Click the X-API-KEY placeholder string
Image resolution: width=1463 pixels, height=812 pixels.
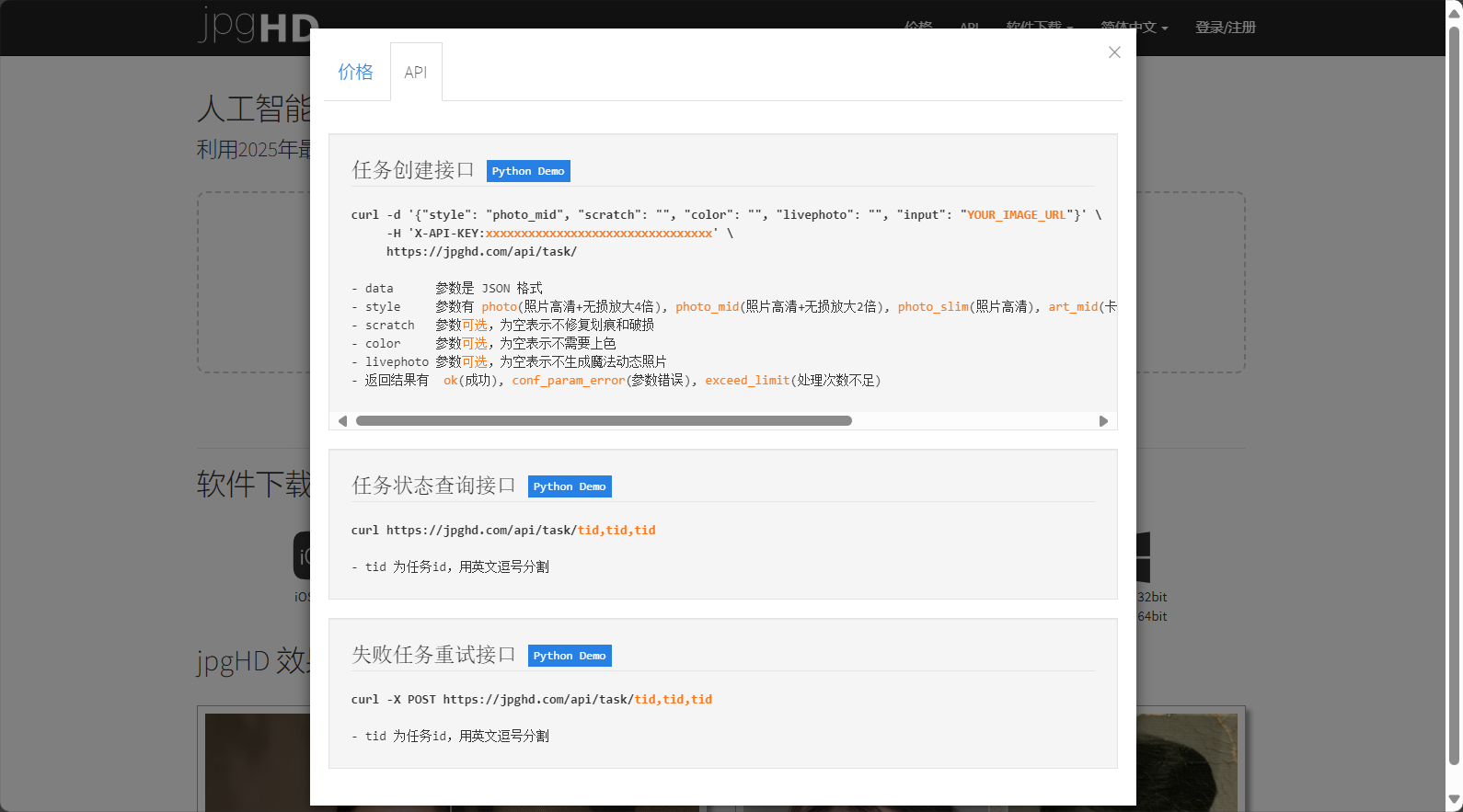(x=599, y=234)
